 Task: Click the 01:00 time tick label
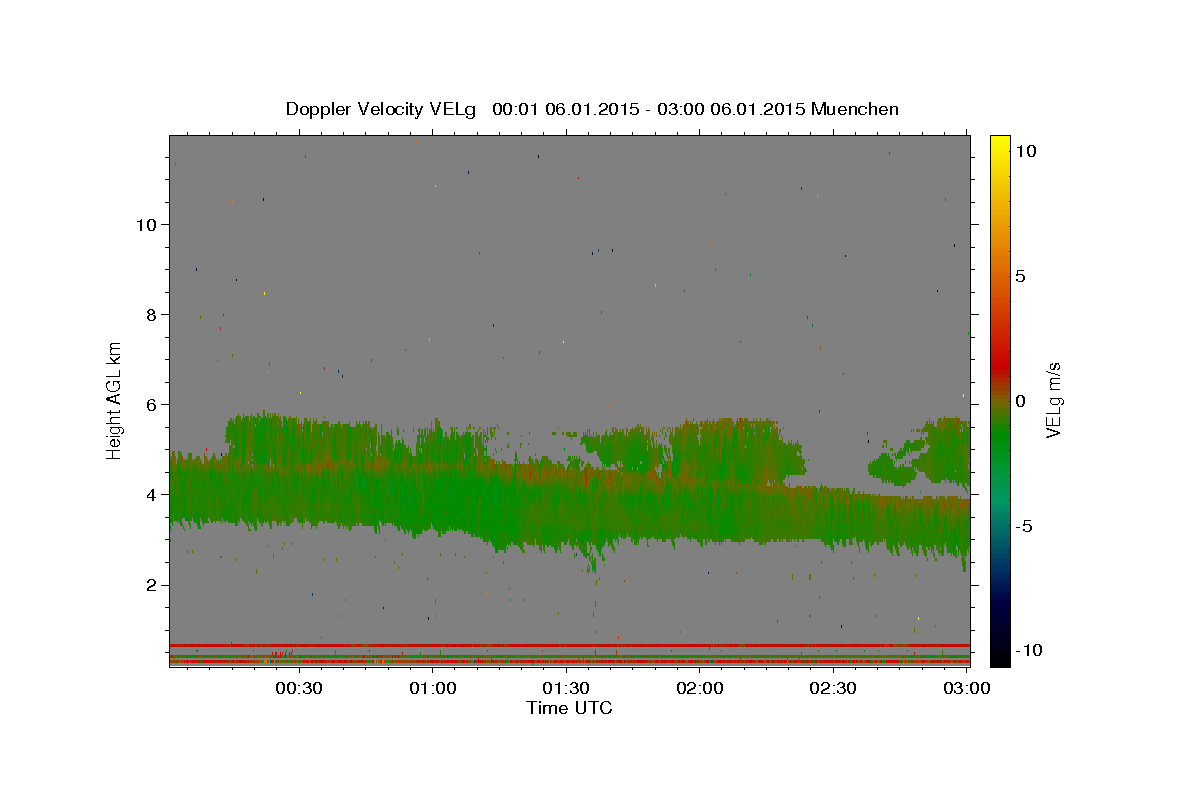pyautogui.click(x=433, y=689)
